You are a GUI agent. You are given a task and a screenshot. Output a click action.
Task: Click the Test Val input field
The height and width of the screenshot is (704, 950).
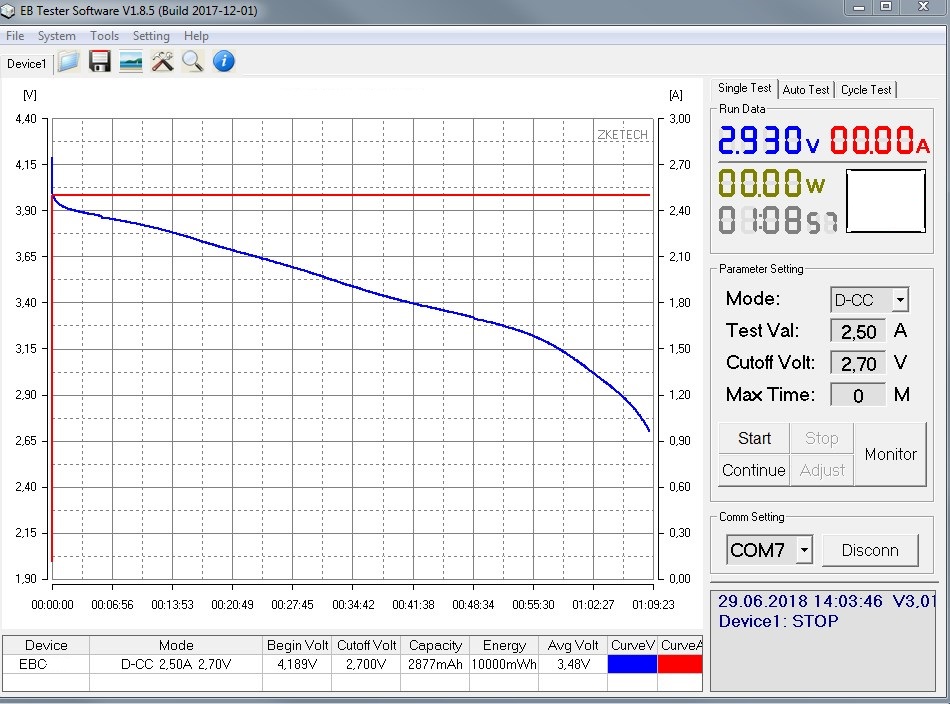tap(858, 331)
